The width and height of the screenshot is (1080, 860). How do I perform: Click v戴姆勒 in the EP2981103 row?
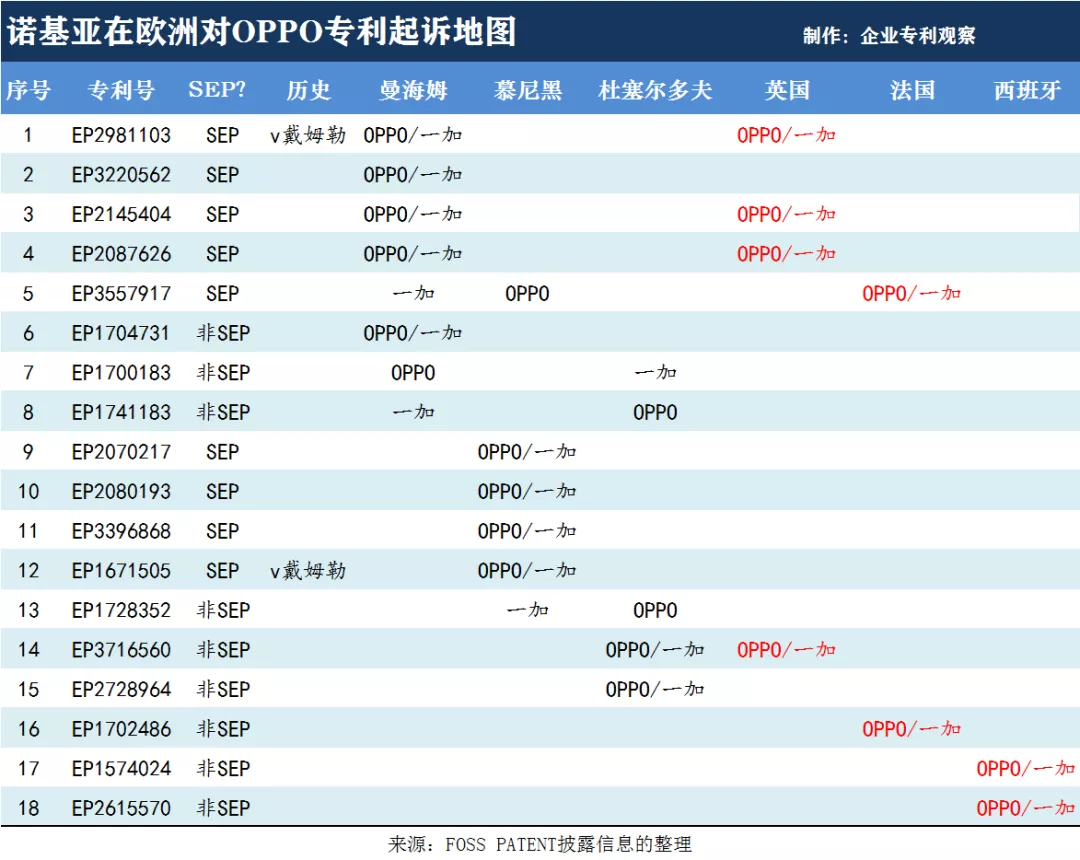308,135
